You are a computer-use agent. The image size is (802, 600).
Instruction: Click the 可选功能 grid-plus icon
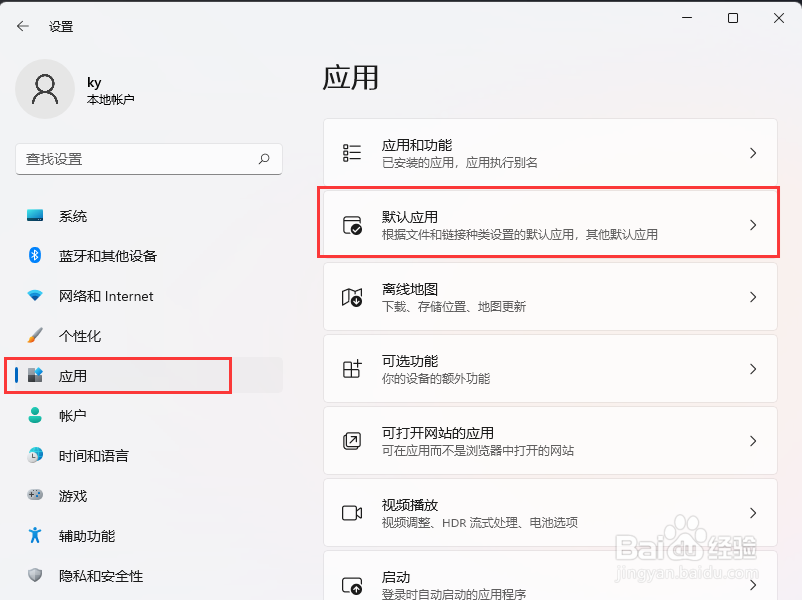point(352,369)
